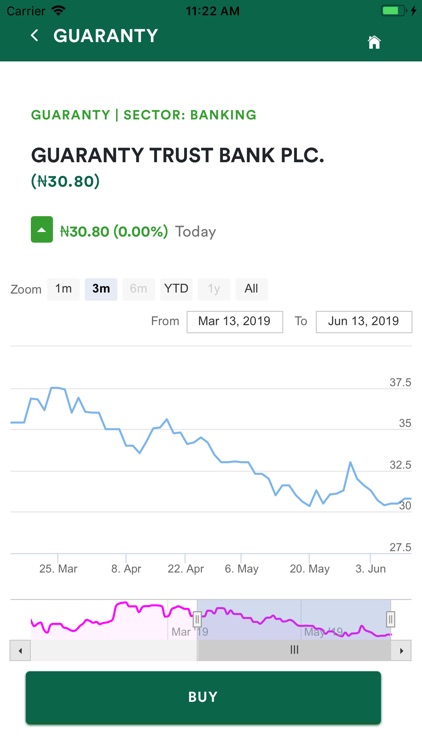Tap the Today label
Image resolution: width=422 pixels, height=750 pixels.
196,232
